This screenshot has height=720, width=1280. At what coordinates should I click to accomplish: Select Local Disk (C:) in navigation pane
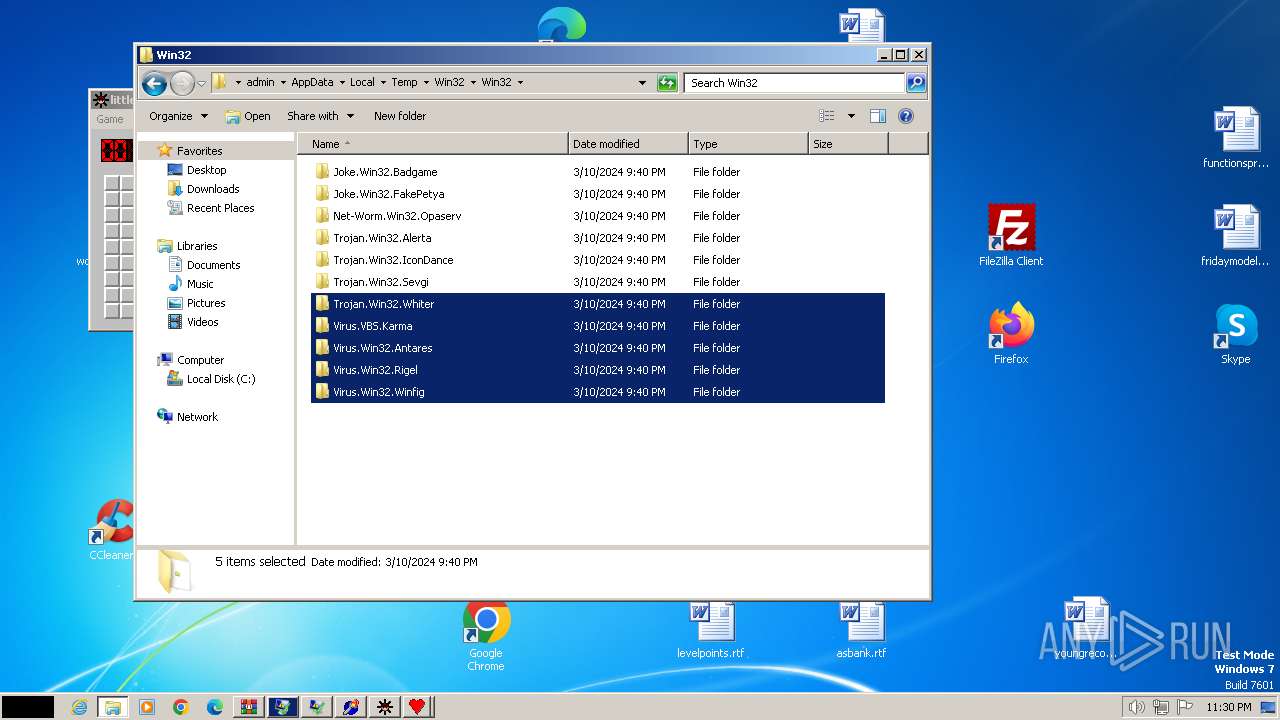coord(221,379)
